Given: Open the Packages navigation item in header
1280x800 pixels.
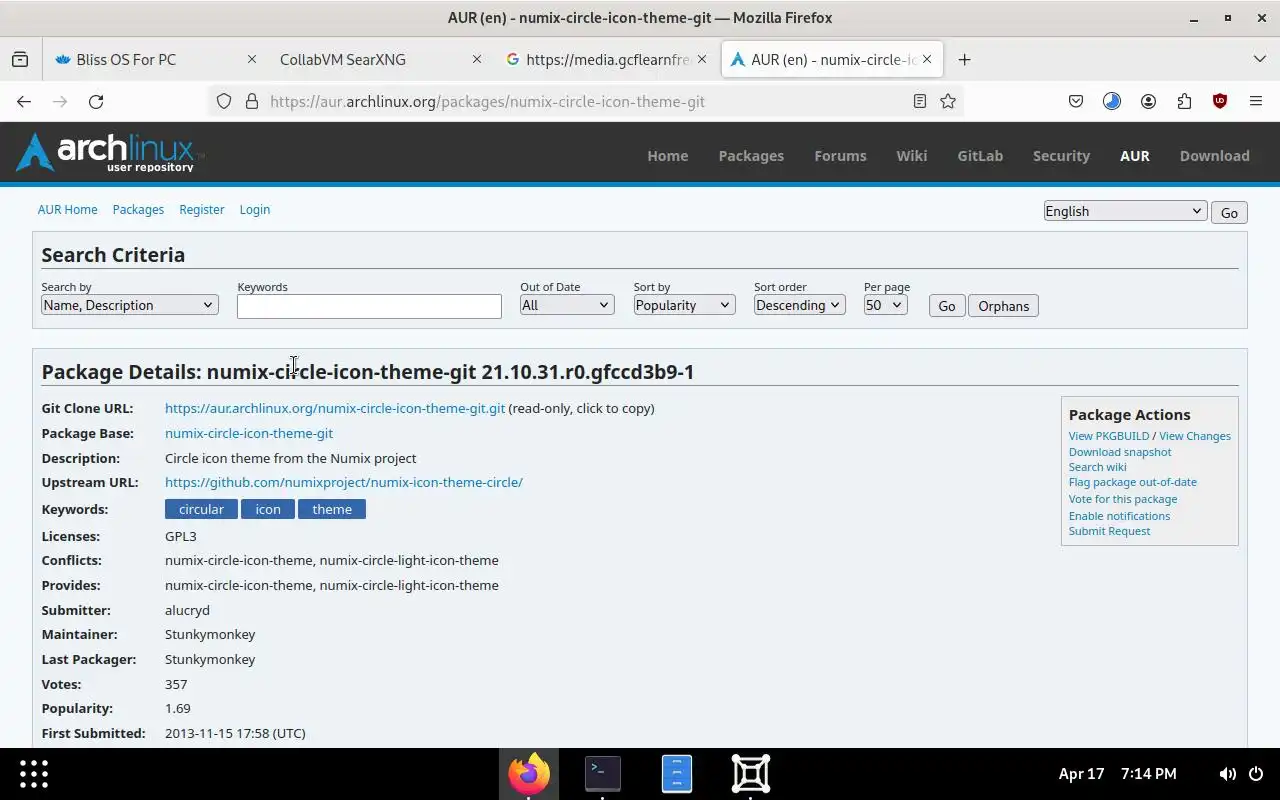Looking at the screenshot, I should pos(751,156).
